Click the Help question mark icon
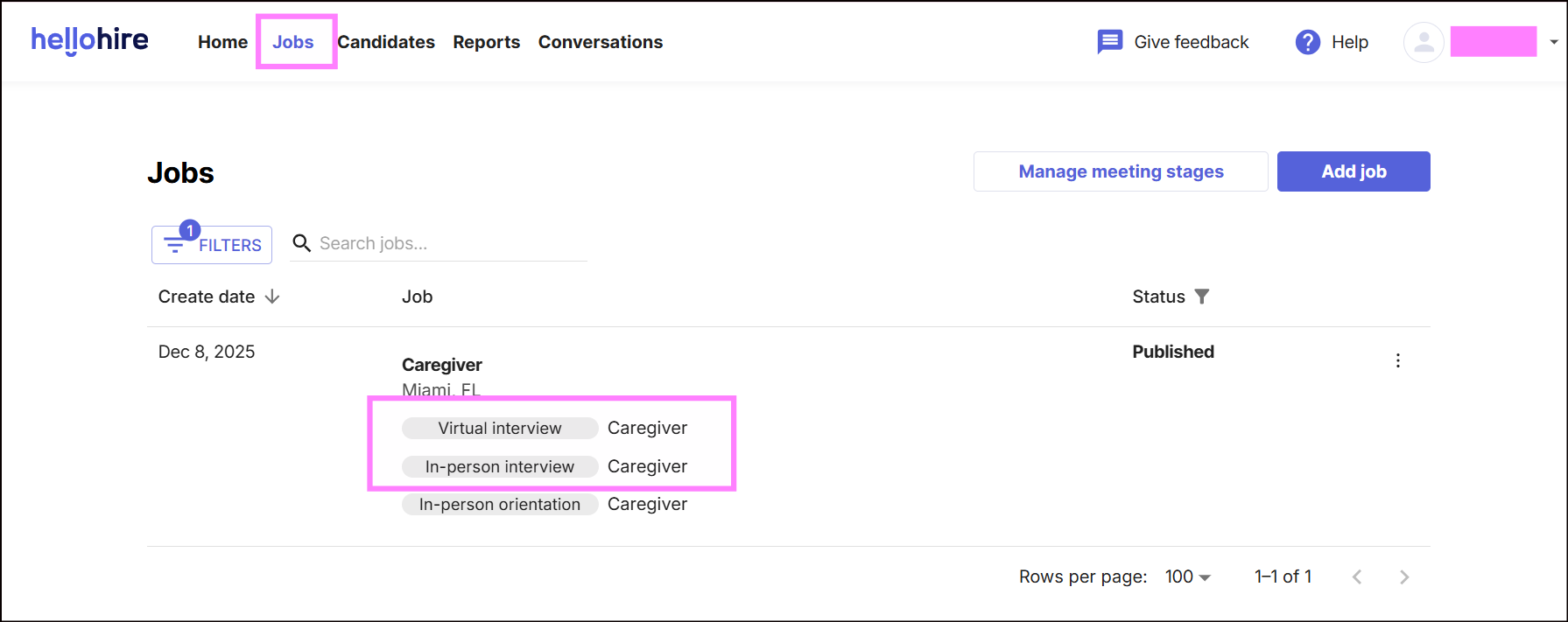This screenshot has height=622, width=1568. pos(1307,42)
